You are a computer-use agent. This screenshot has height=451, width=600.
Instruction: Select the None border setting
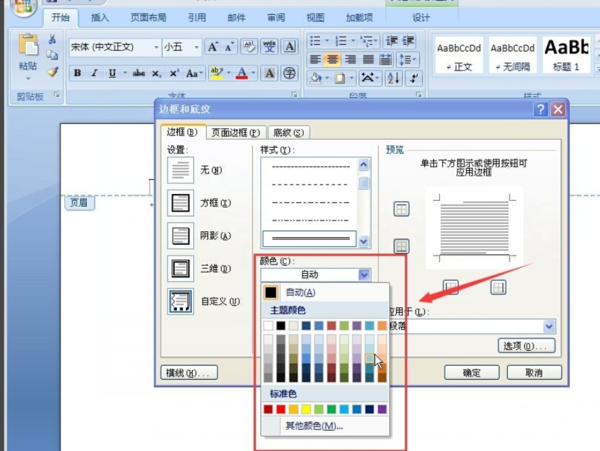181,170
